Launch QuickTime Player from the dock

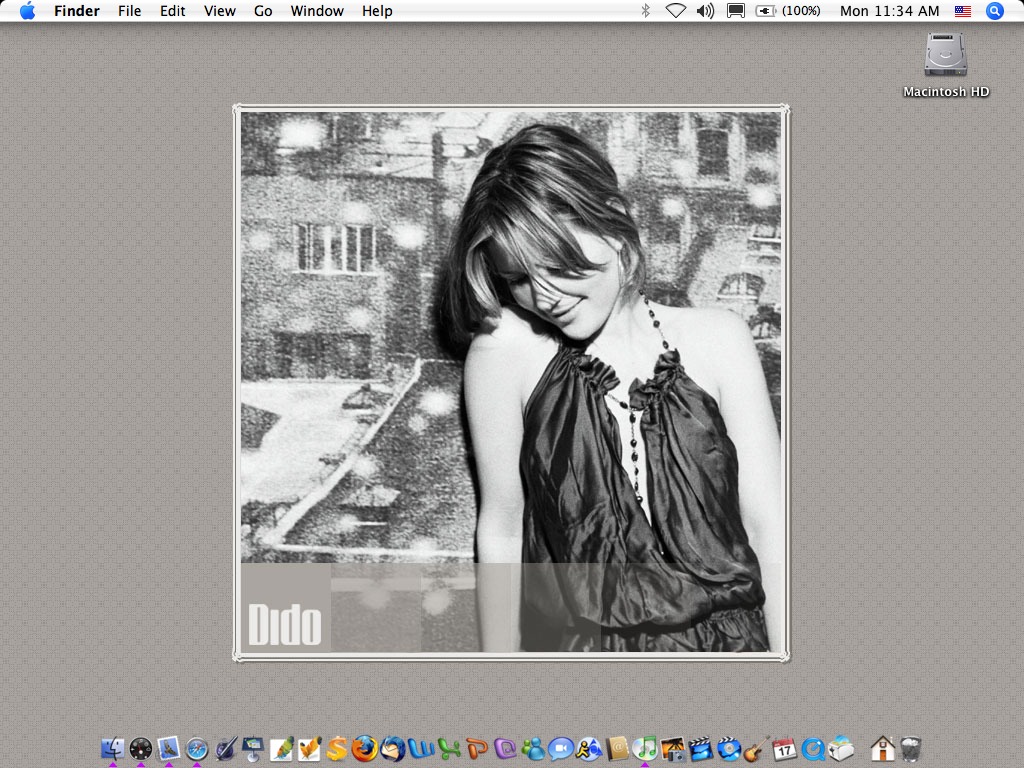(813, 748)
